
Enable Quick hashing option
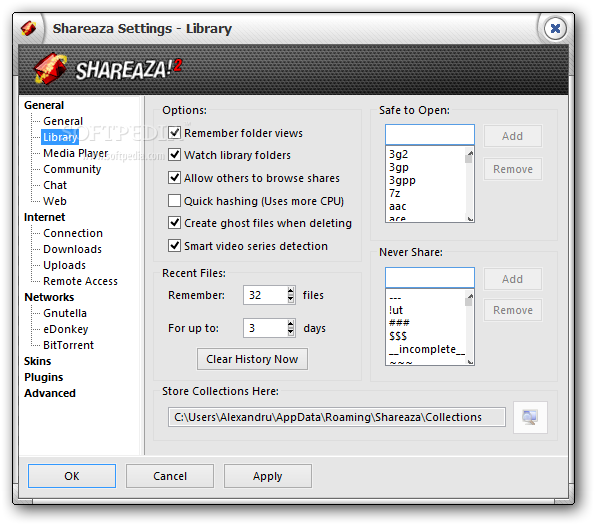[174, 201]
